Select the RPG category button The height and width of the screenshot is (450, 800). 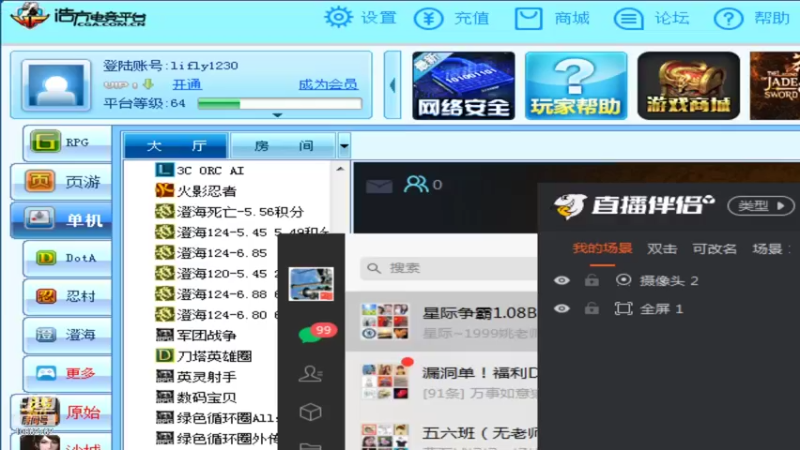[x=67, y=142]
